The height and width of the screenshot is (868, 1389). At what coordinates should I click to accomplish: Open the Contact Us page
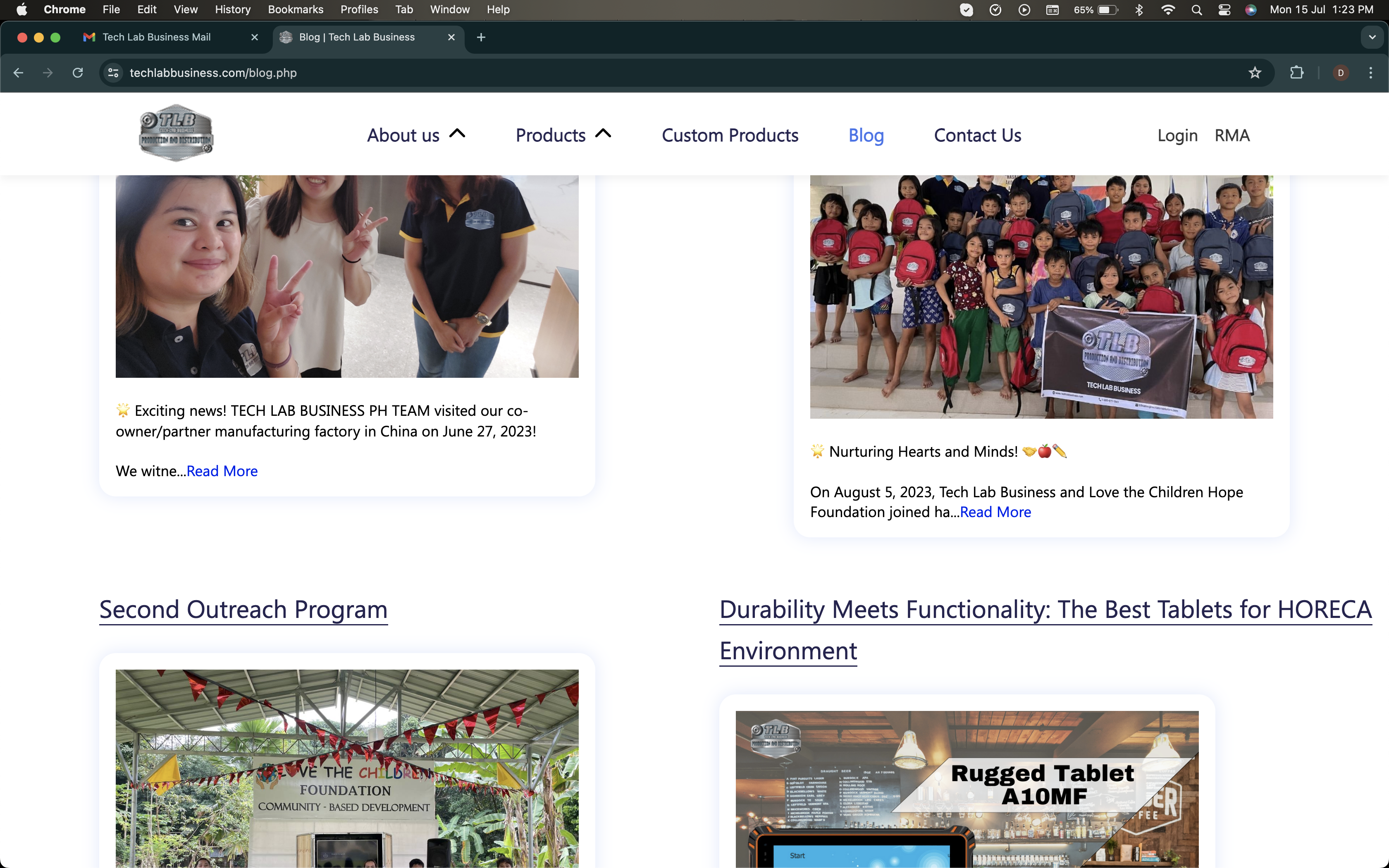point(977,136)
